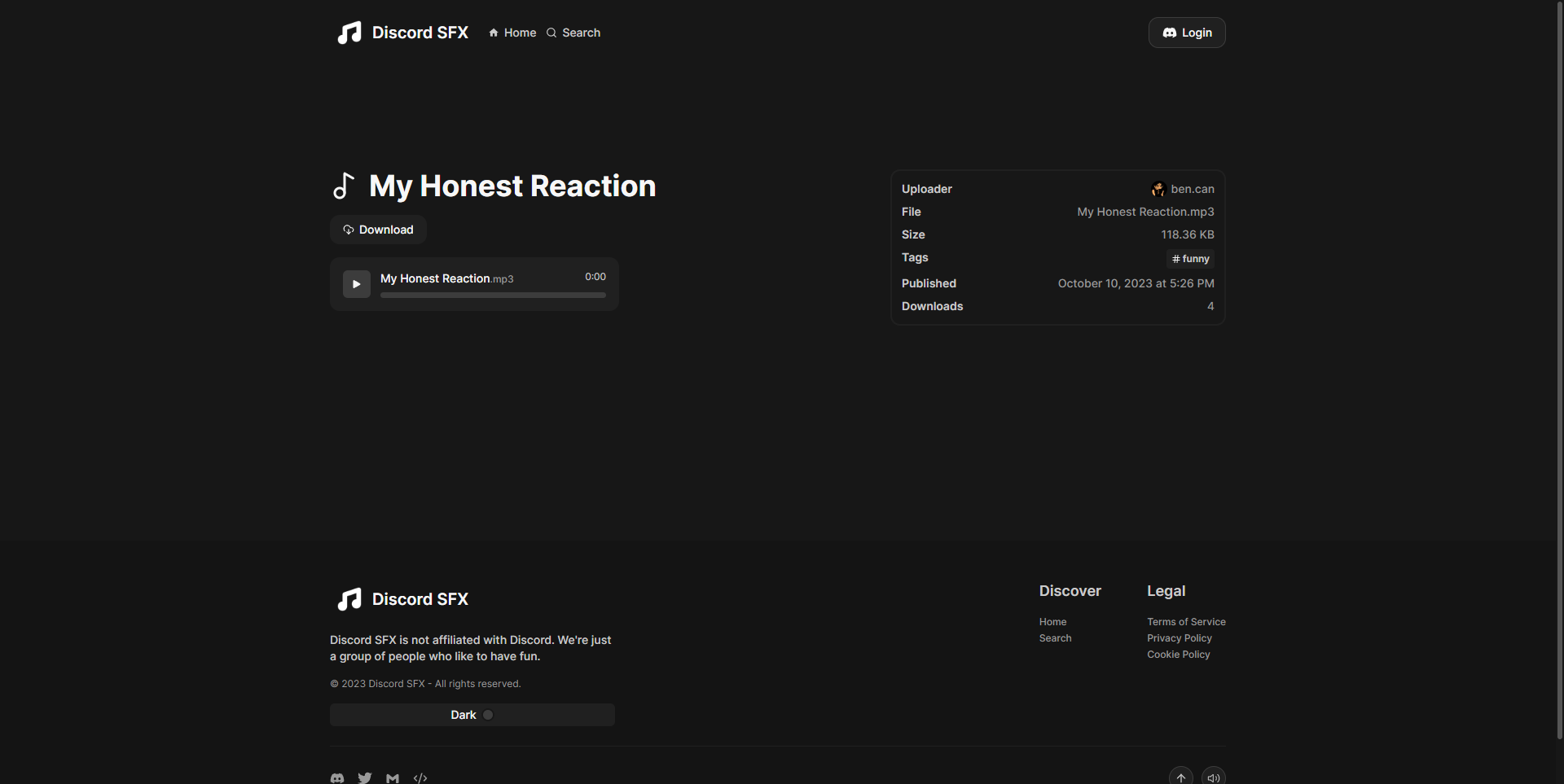Select the #funny tag
This screenshot has width=1564, height=784.
coord(1190,259)
